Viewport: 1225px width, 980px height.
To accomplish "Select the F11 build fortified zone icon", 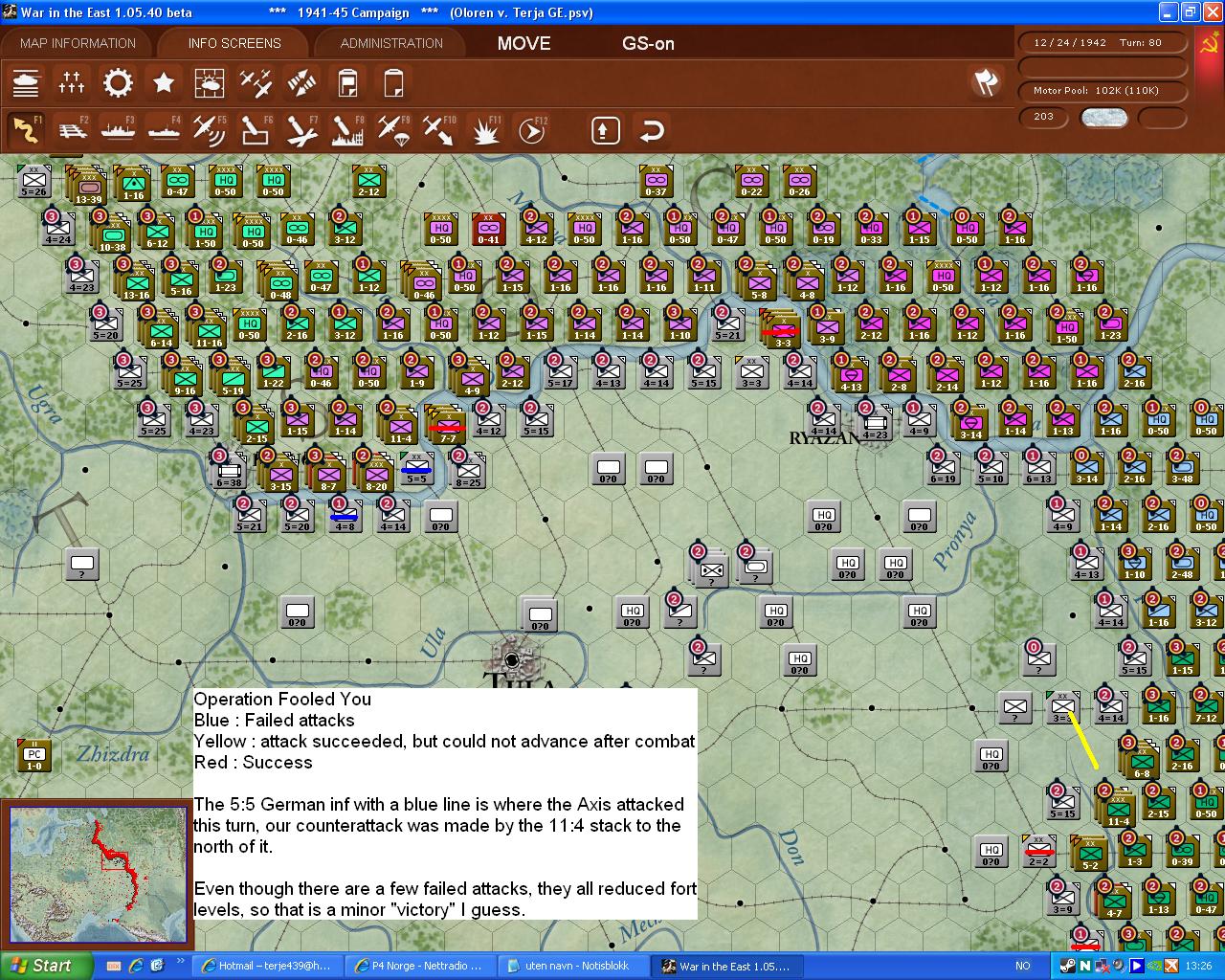I will [x=485, y=129].
